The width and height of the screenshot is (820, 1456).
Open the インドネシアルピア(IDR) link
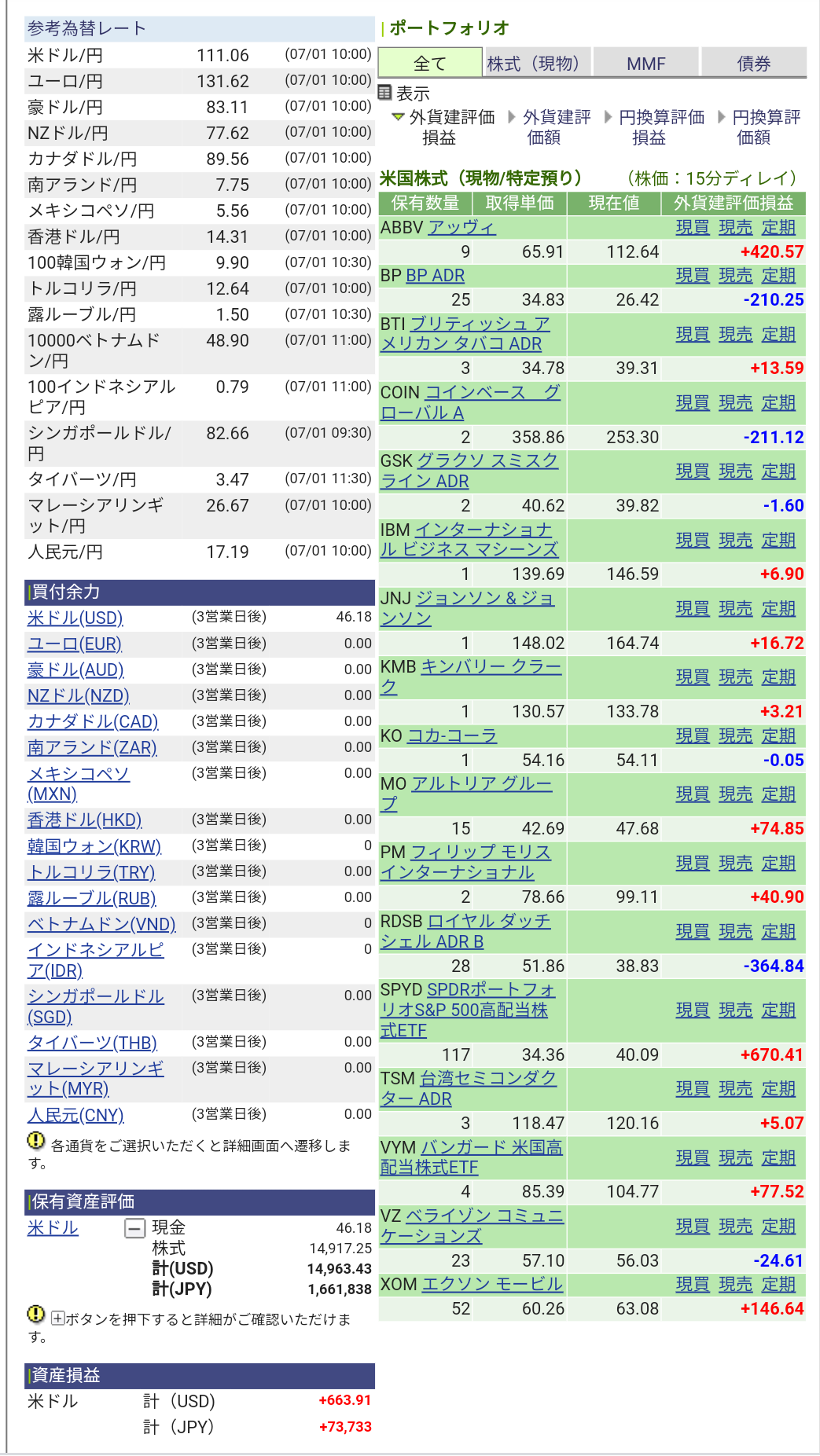click(x=96, y=960)
